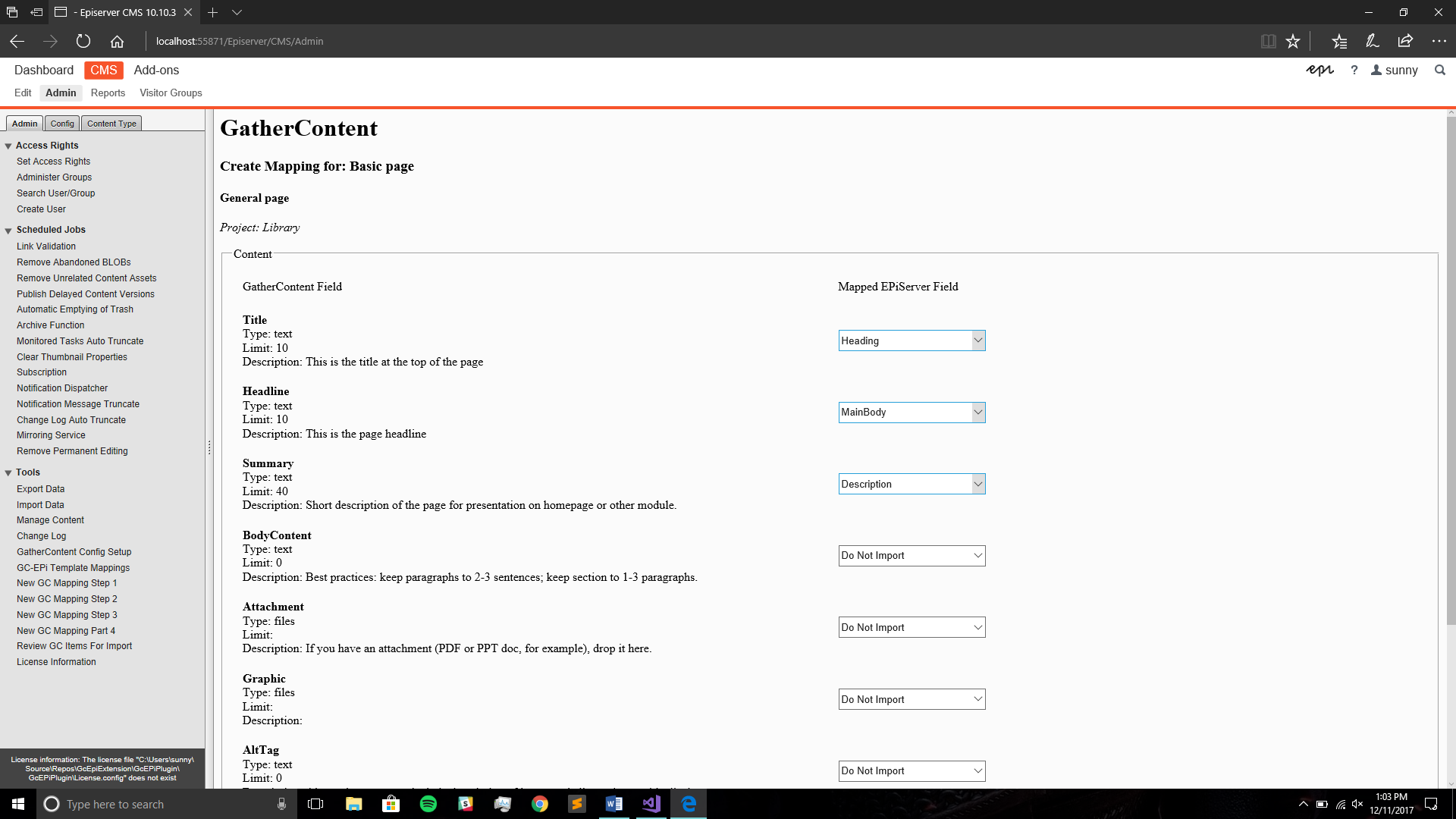Click the Episerver search magnifier
The image size is (1456, 819).
click(x=1440, y=70)
